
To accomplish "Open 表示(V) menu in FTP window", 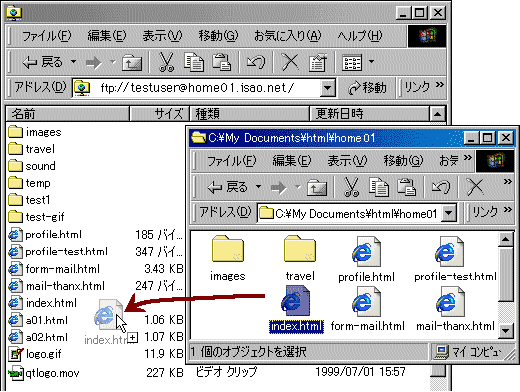I will coord(162,36).
